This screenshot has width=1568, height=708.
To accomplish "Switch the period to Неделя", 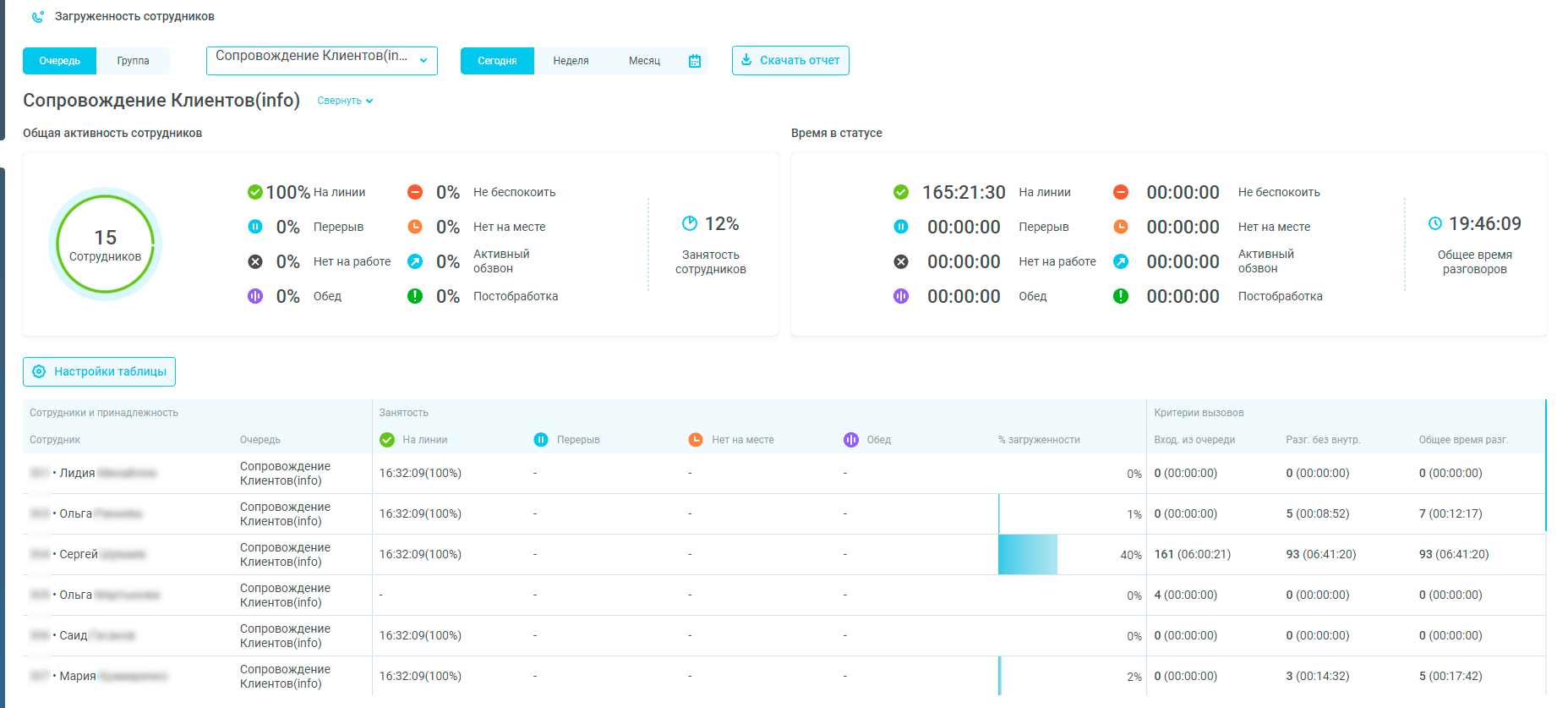I will tap(571, 61).
